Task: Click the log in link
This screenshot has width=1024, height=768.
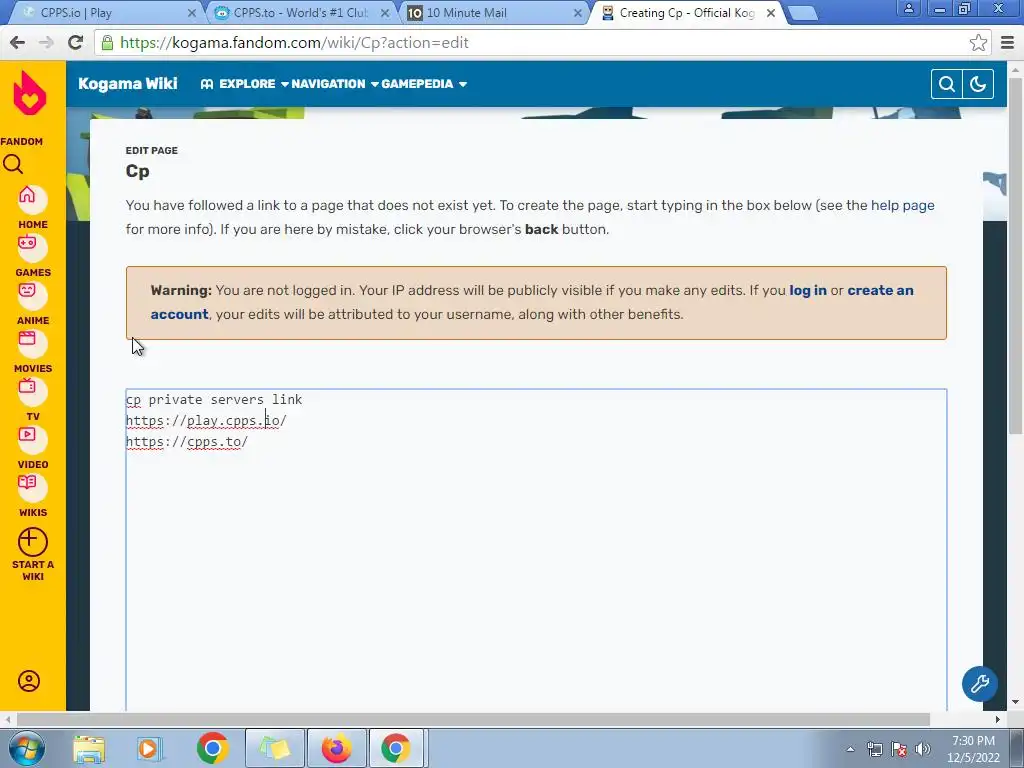Action: coord(808,290)
